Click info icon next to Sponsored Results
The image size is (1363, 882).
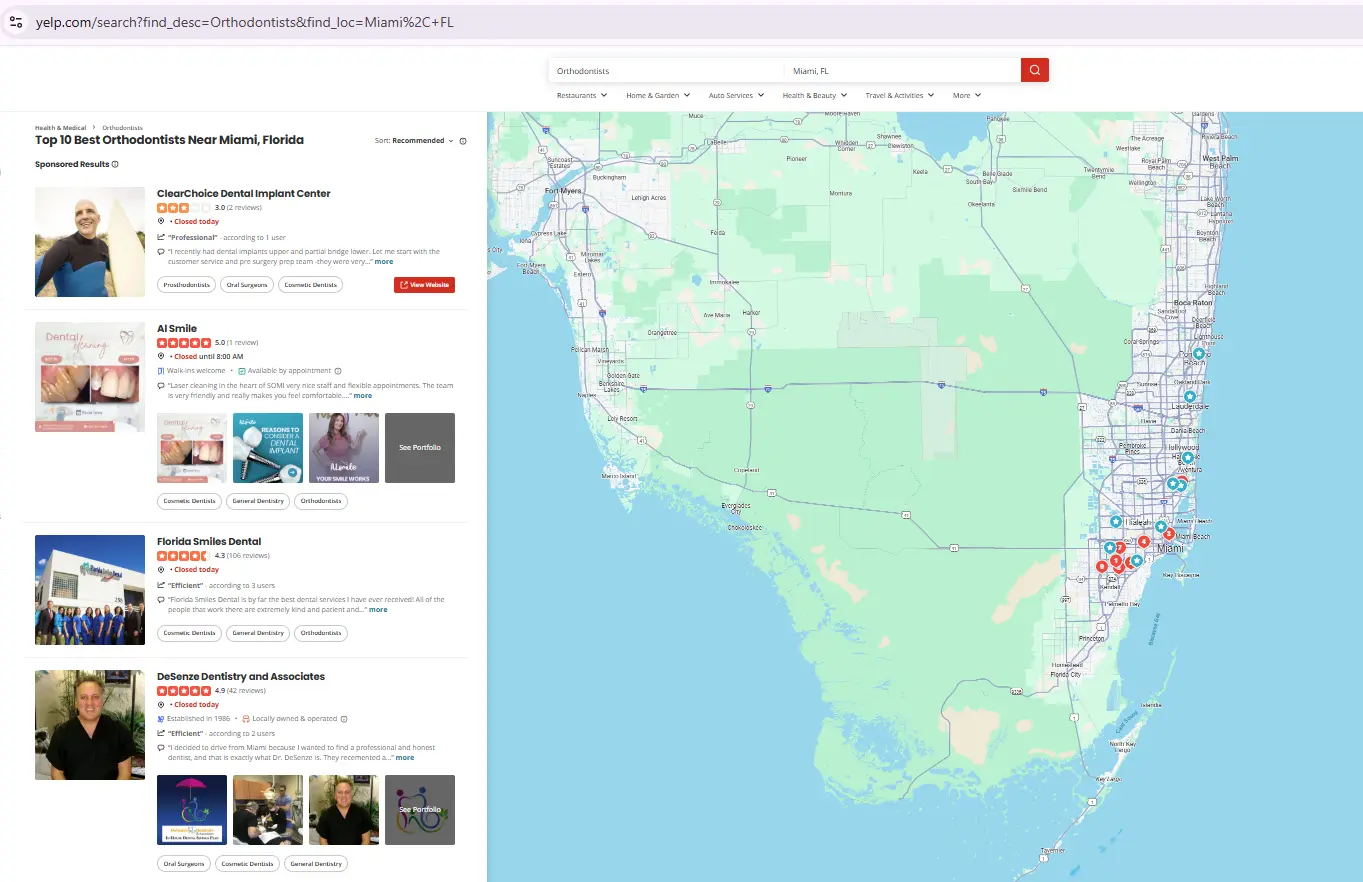[x=115, y=164]
